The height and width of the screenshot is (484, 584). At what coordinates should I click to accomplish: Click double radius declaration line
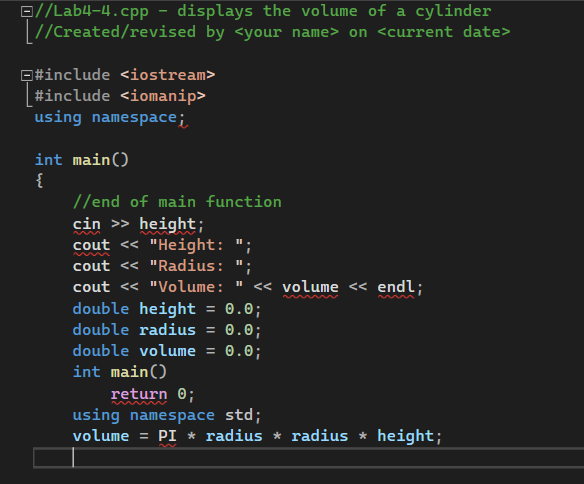[x=167, y=330]
